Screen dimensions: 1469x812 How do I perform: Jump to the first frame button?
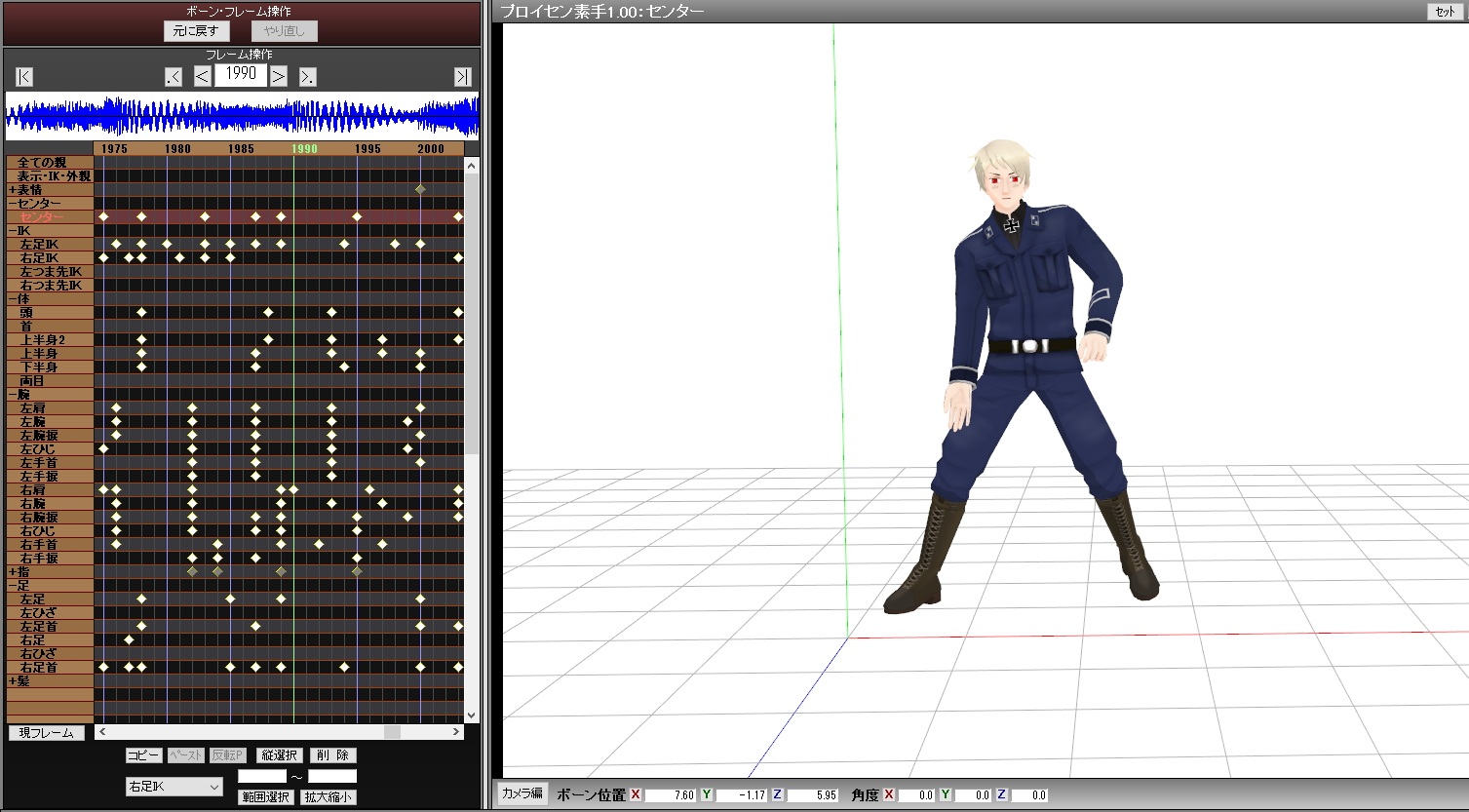coord(24,77)
